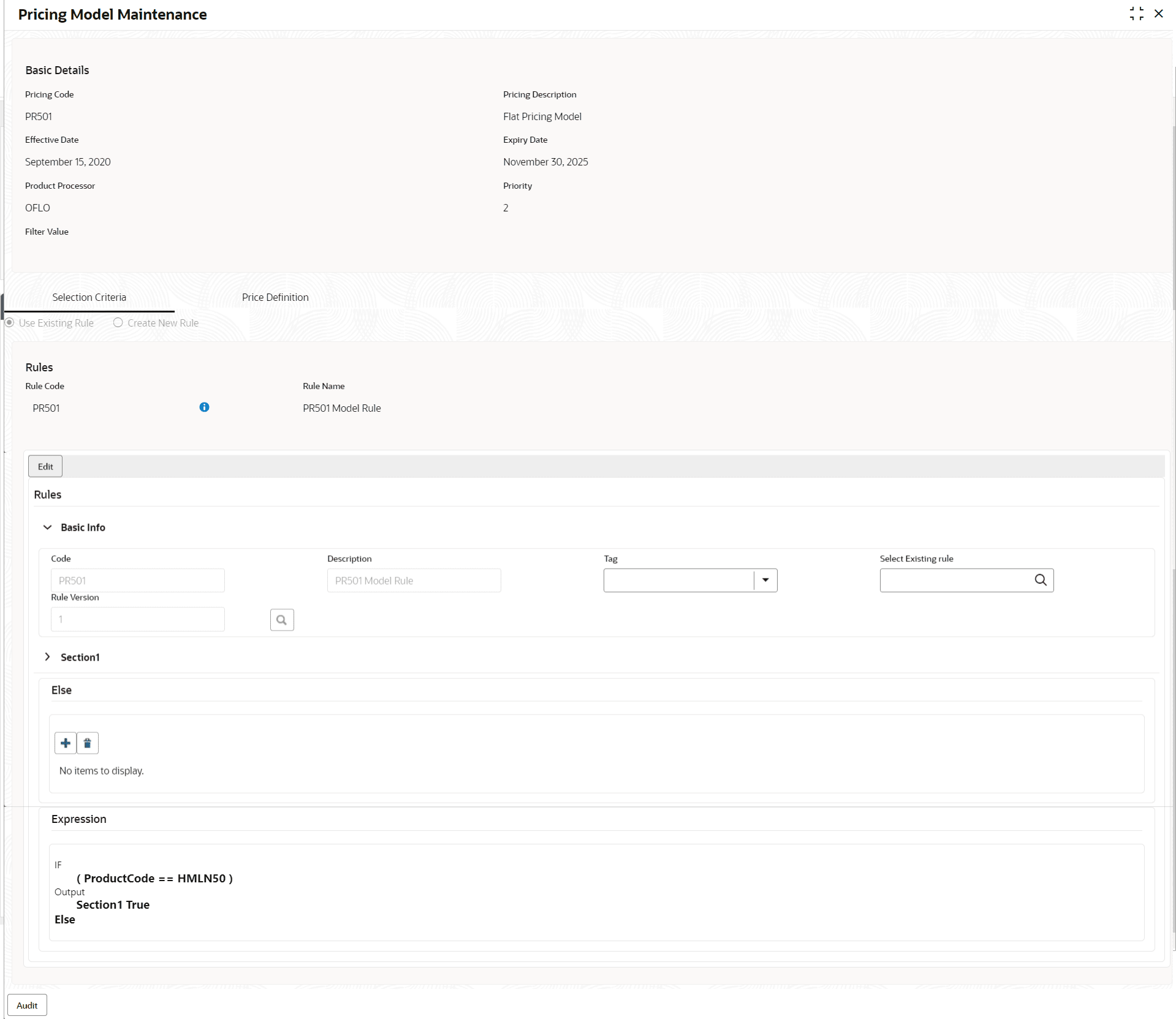
Task: Click the trash delete icon under Else
Action: [x=88, y=743]
